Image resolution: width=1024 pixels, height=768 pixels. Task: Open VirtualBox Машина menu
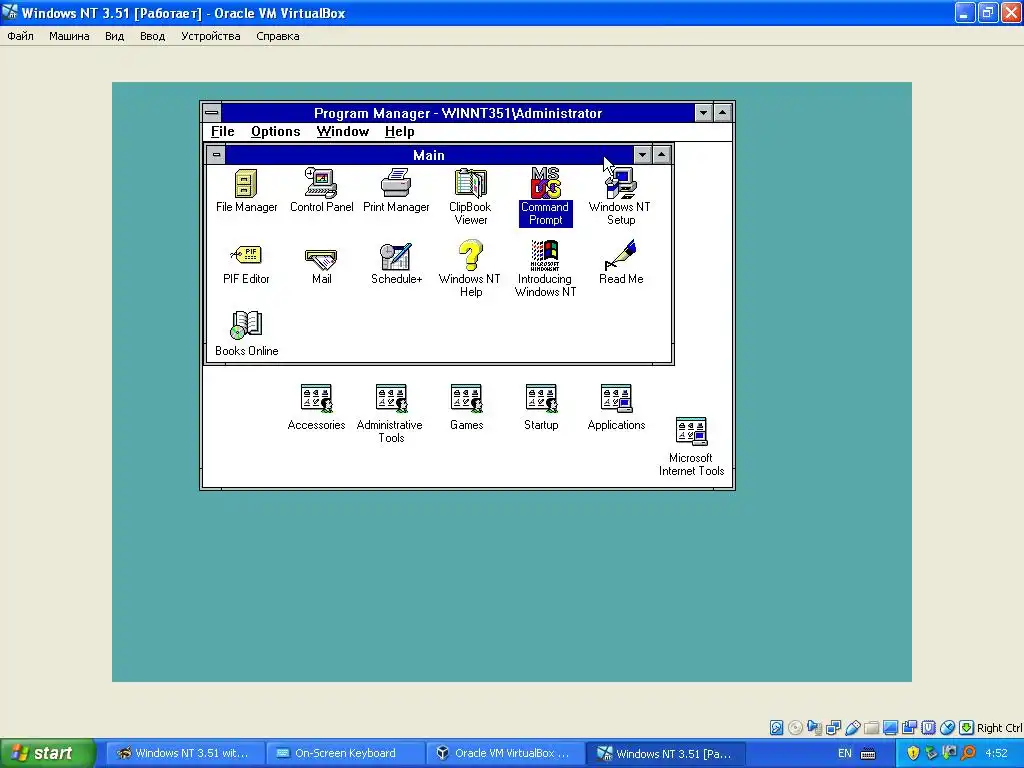tap(69, 36)
